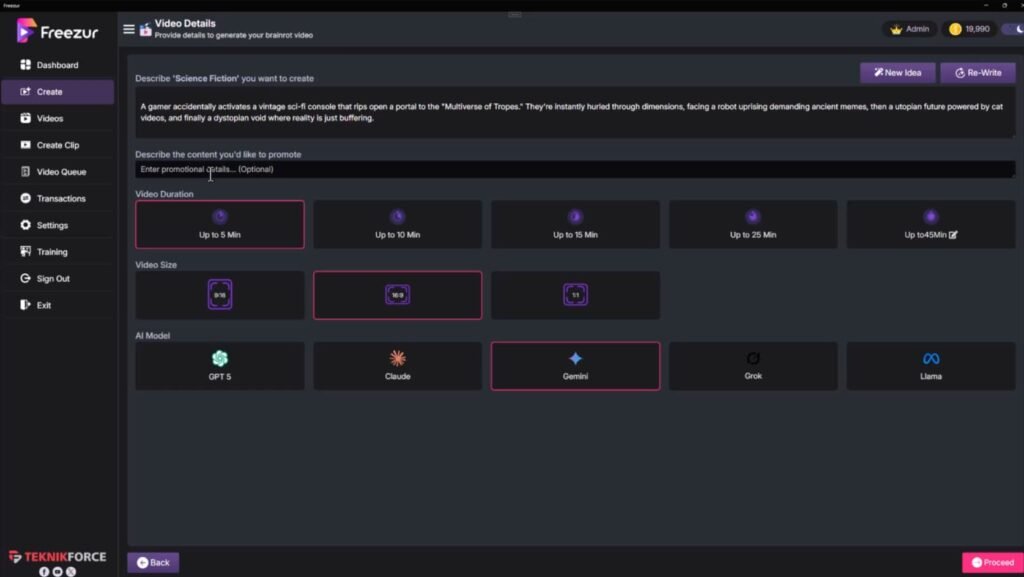Click the gold coin credits badge
The height and width of the screenshot is (577, 1024).
(x=969, y=29)
